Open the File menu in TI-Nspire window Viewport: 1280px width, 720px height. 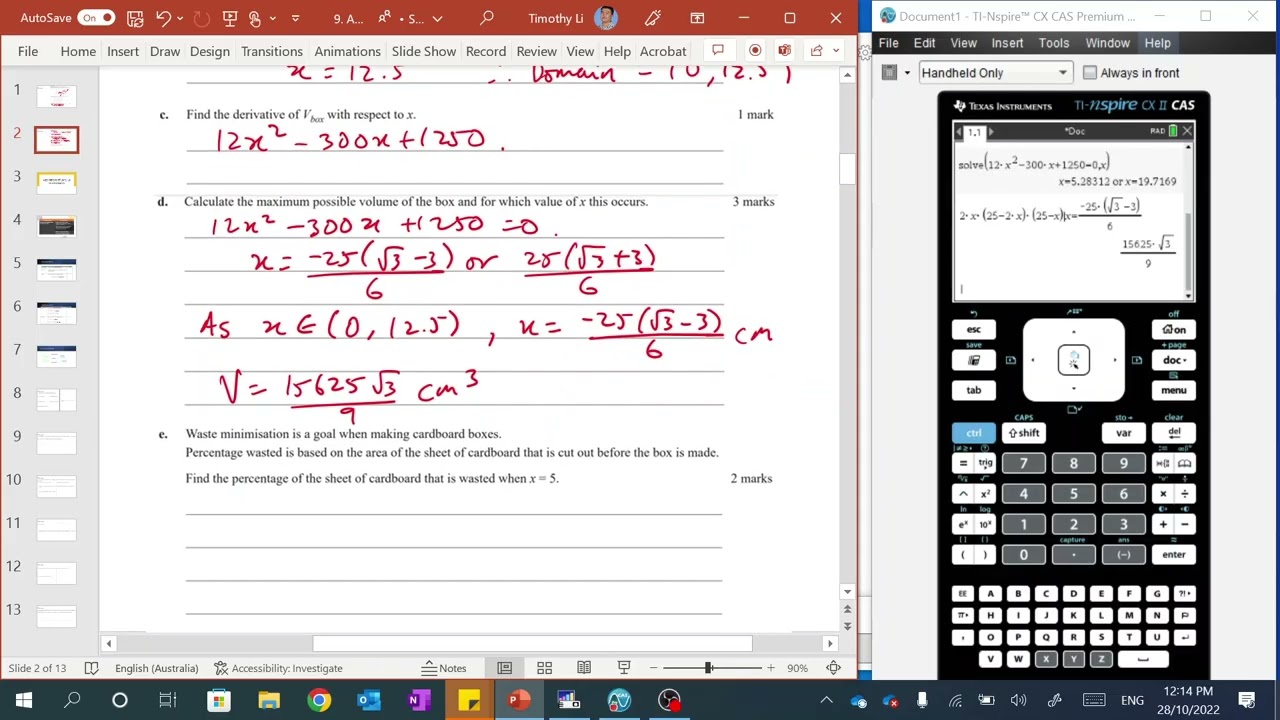(888, 43)
